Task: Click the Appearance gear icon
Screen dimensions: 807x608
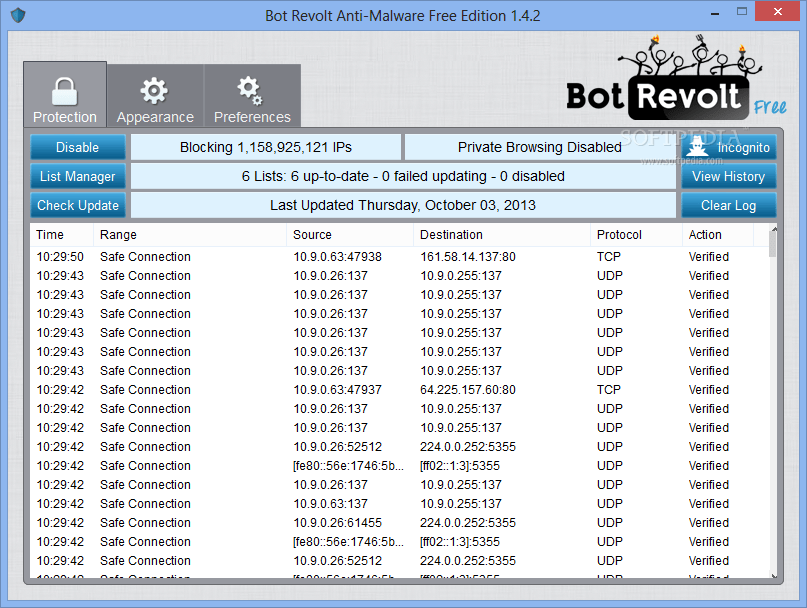Action: [155, 89]
